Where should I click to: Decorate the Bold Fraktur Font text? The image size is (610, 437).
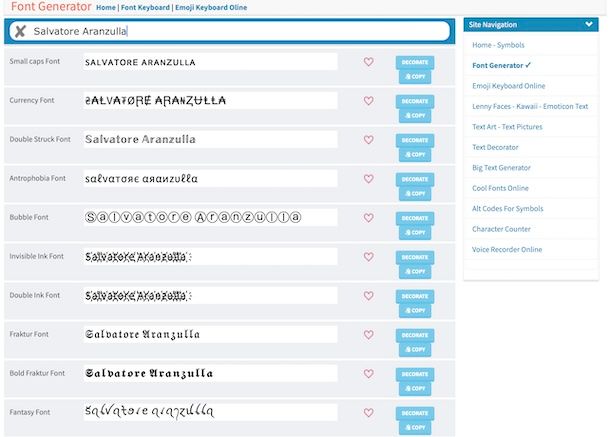coord(415,374)
